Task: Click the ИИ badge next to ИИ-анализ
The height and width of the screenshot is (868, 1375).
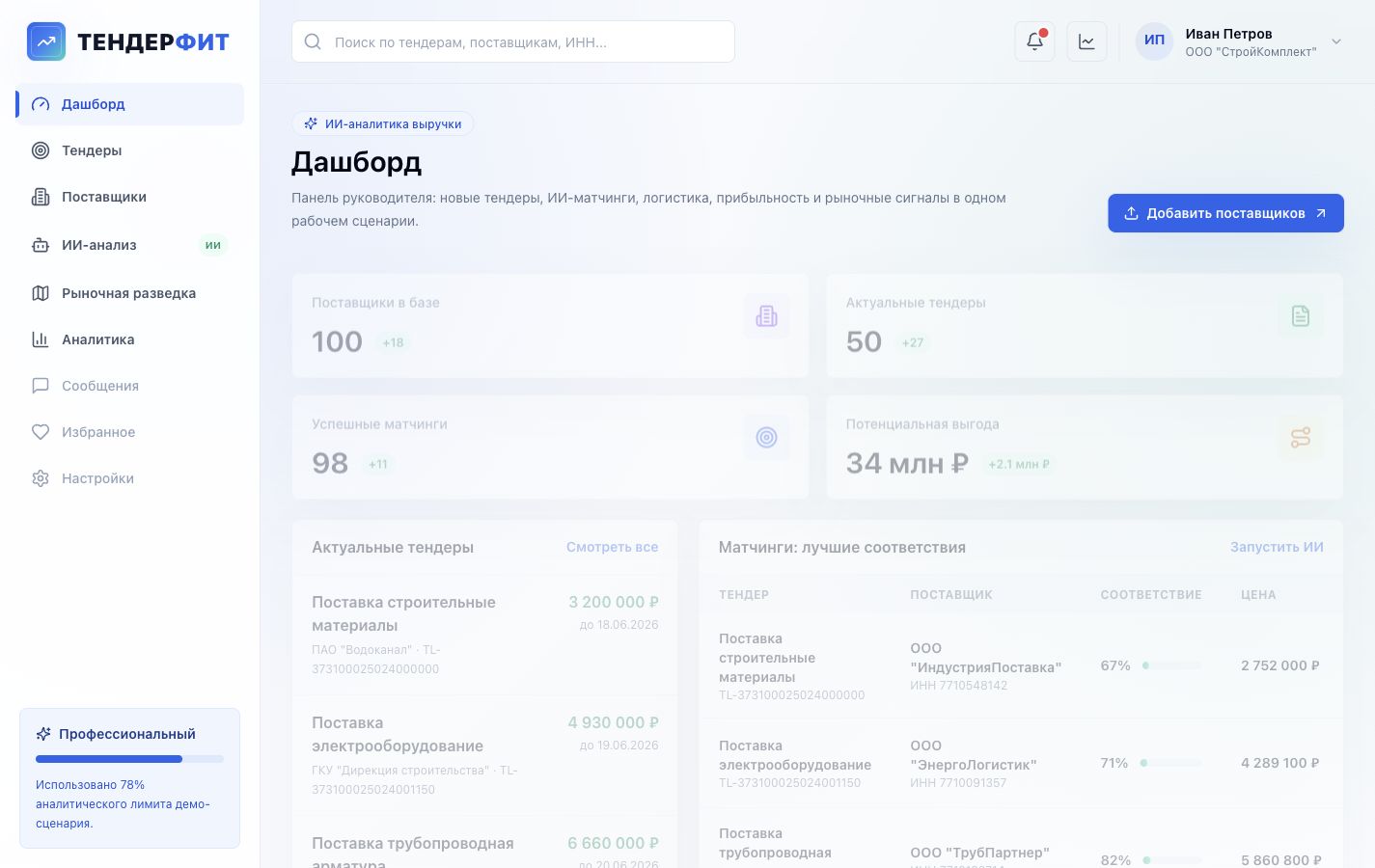Action: point(213,245)
